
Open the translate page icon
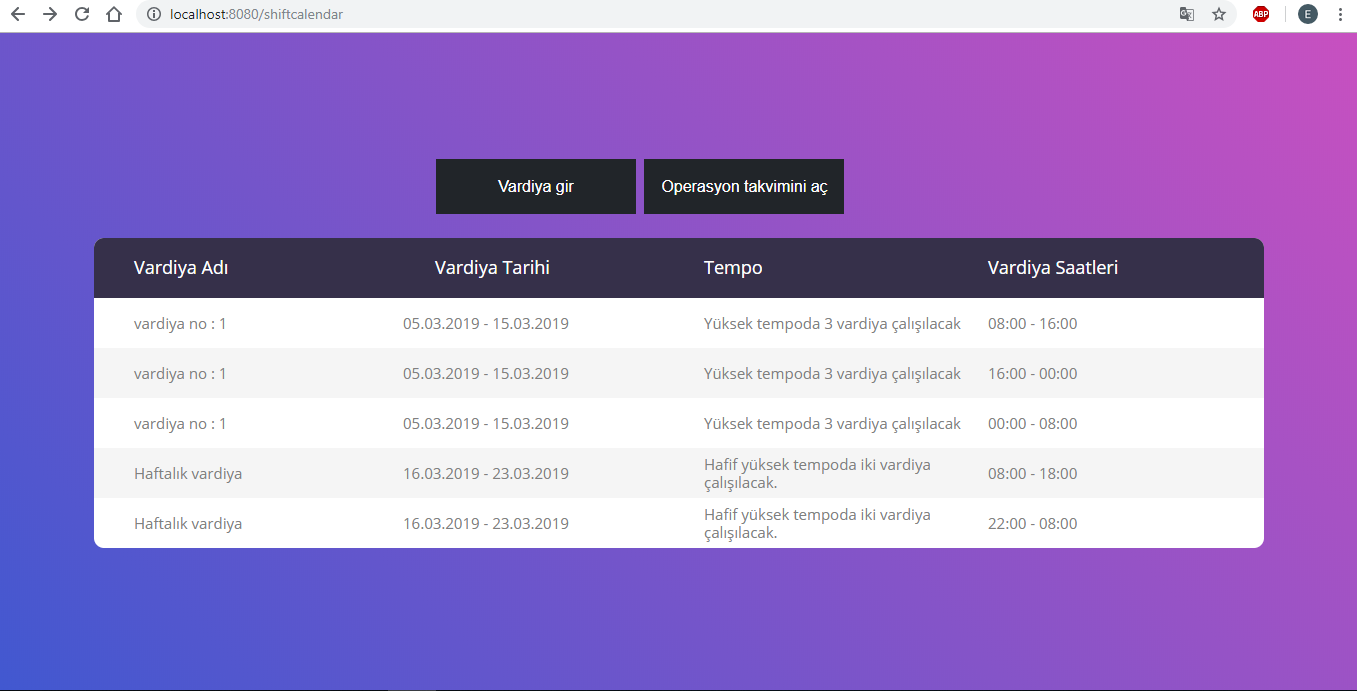[1187, 14]
